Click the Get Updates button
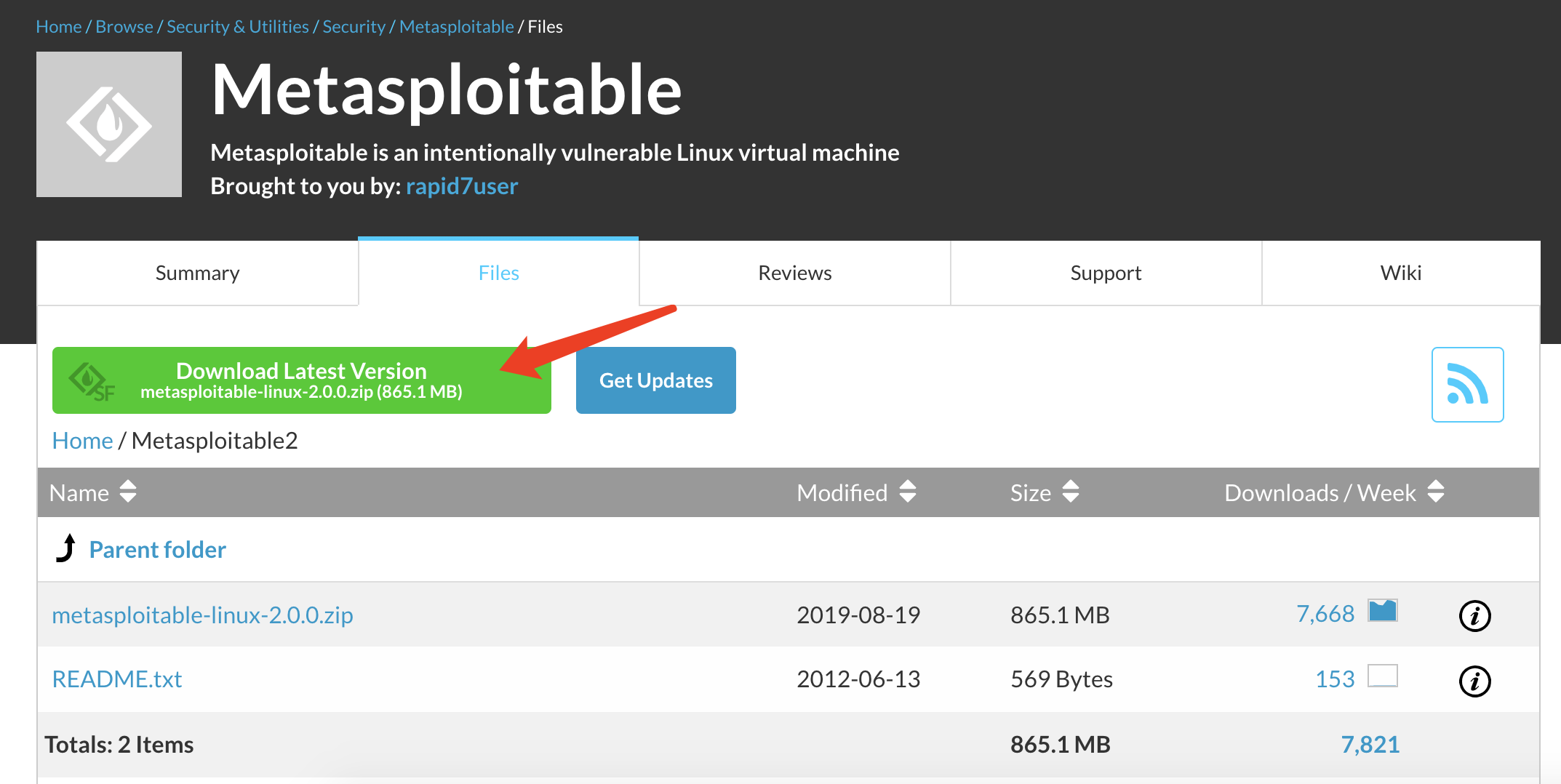The height and width of the screenshot is (784, 1561). (655, 380)
